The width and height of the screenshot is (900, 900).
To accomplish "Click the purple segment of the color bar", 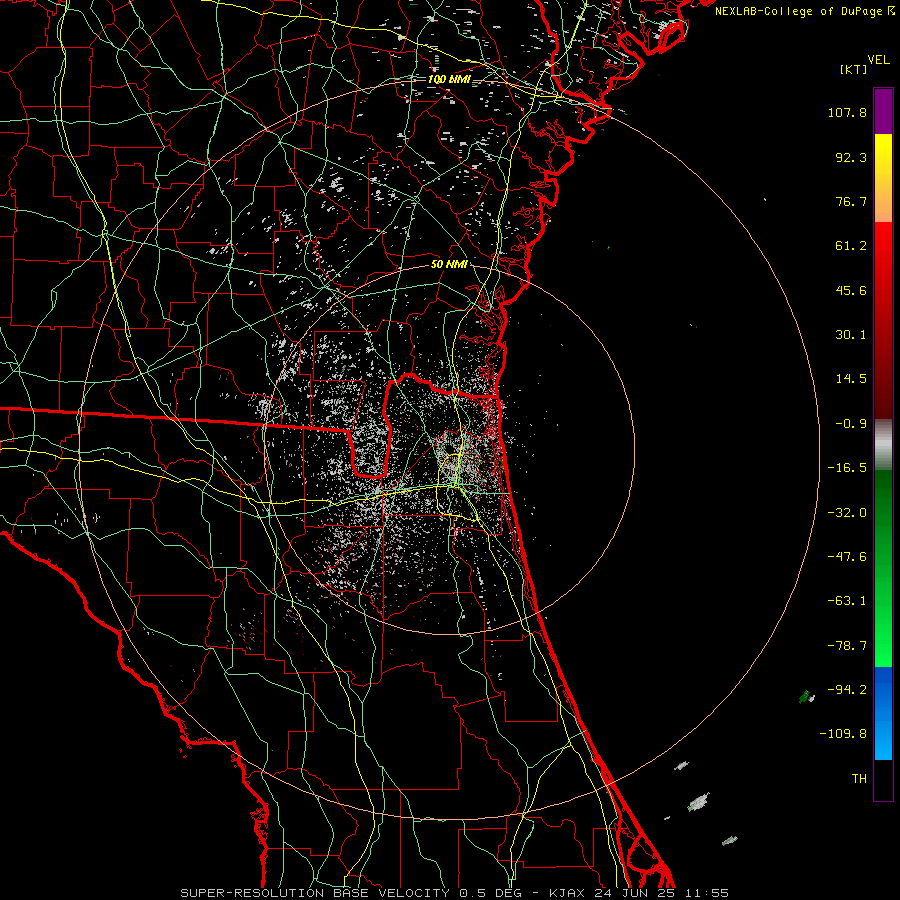I will pos(883,112).
